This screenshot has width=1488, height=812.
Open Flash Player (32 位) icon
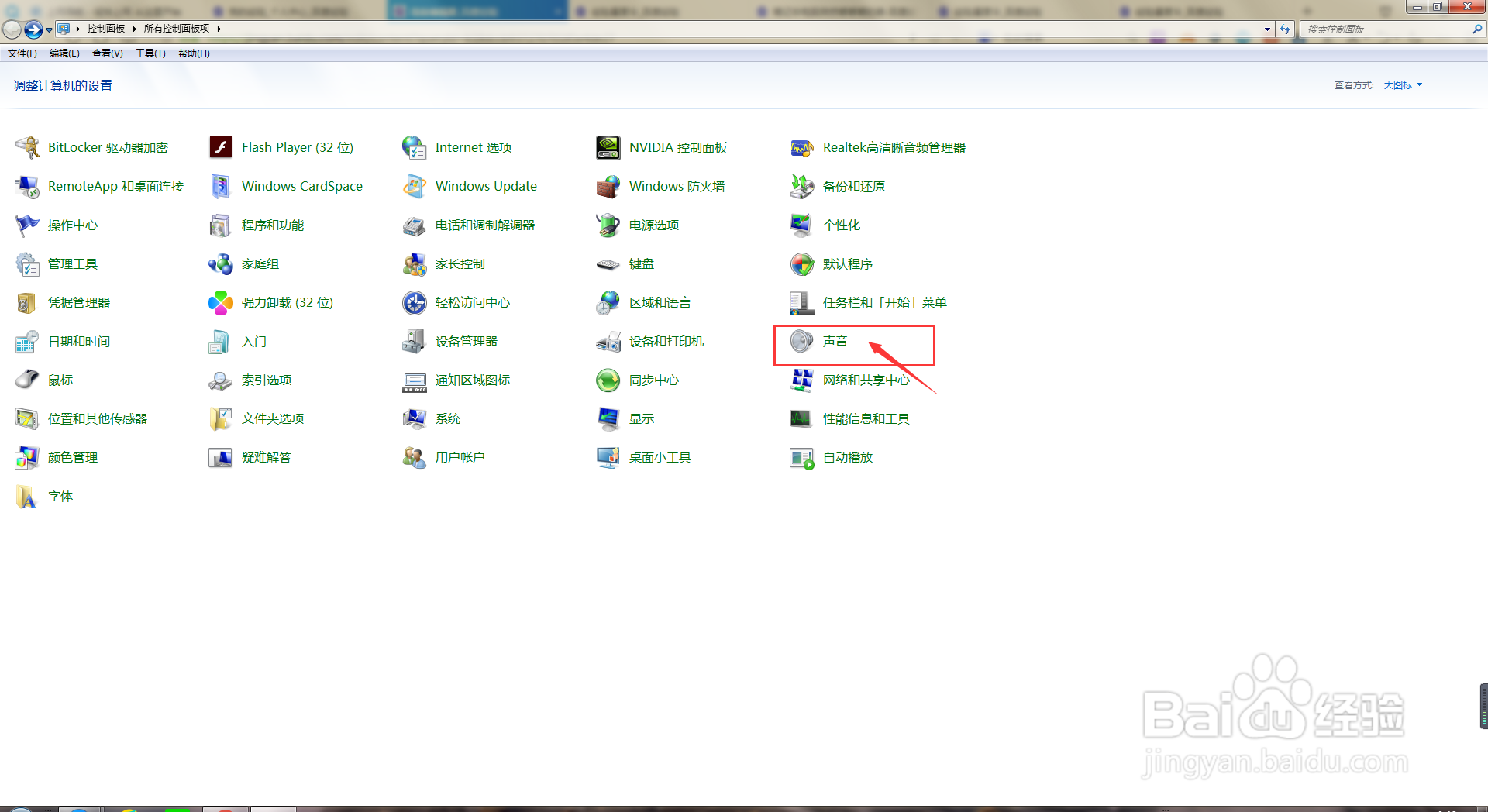pyautogui.click(x=221, y=147)
